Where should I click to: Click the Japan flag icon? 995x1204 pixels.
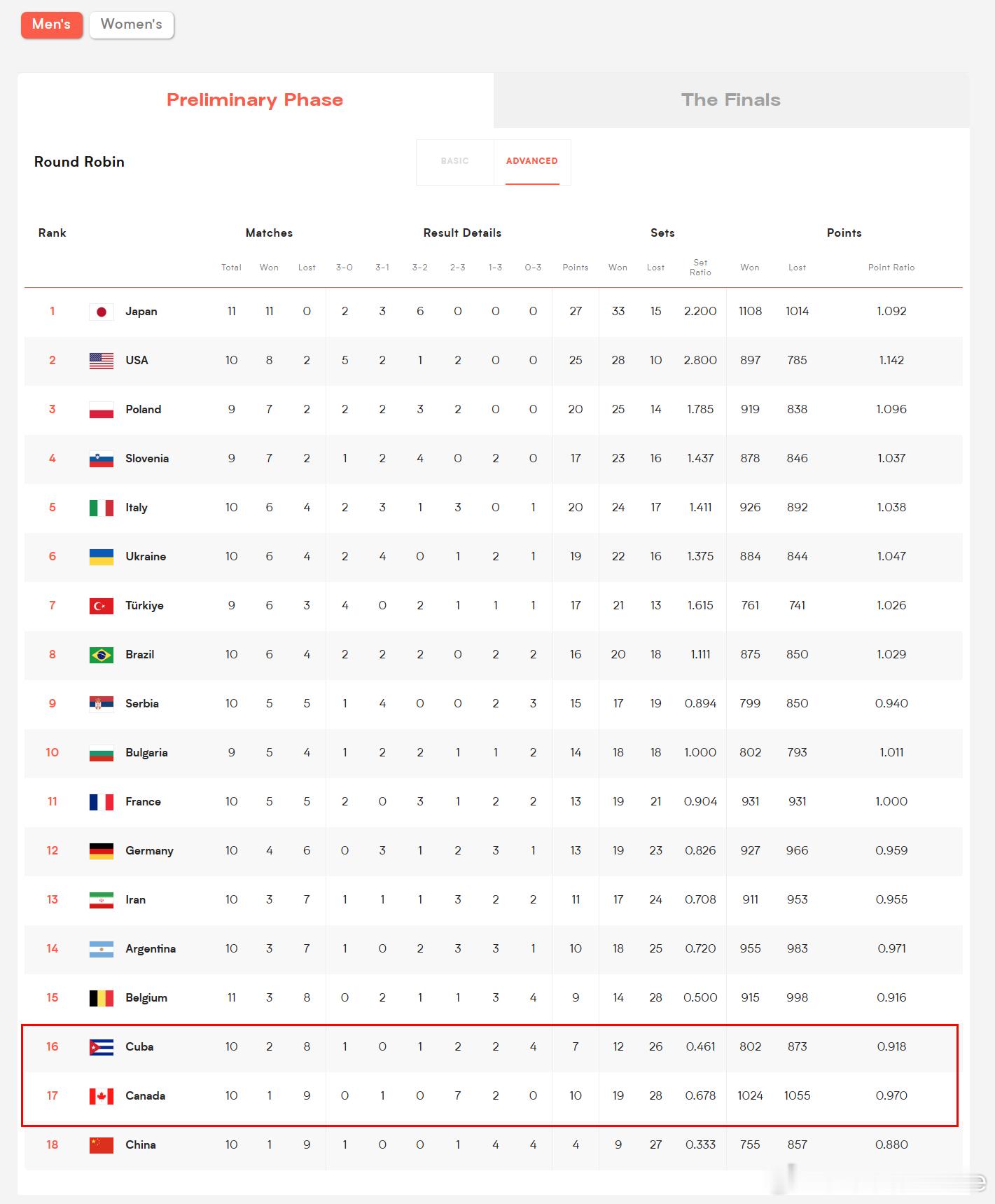pos(102,312)
